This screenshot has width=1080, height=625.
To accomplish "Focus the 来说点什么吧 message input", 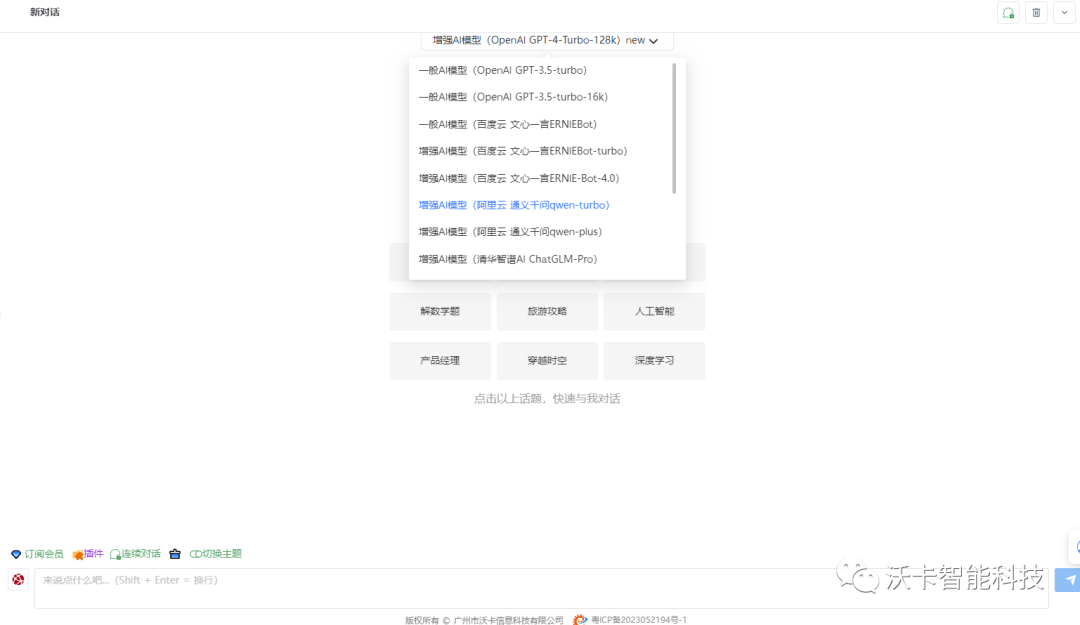I will click(x=541, y=588).
